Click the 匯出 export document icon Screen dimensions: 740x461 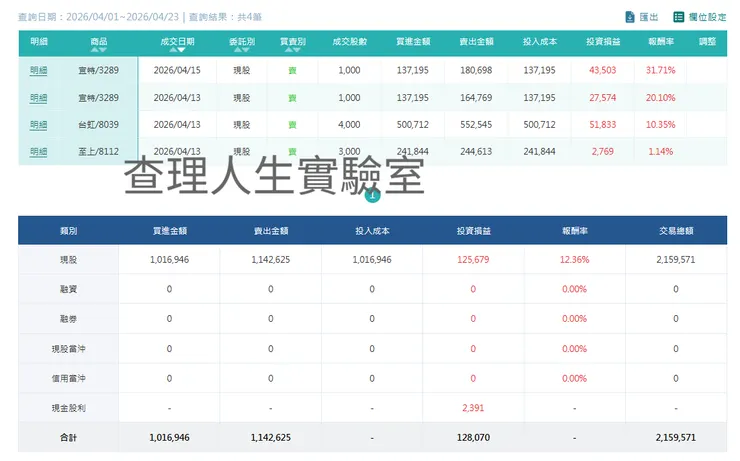630,17
